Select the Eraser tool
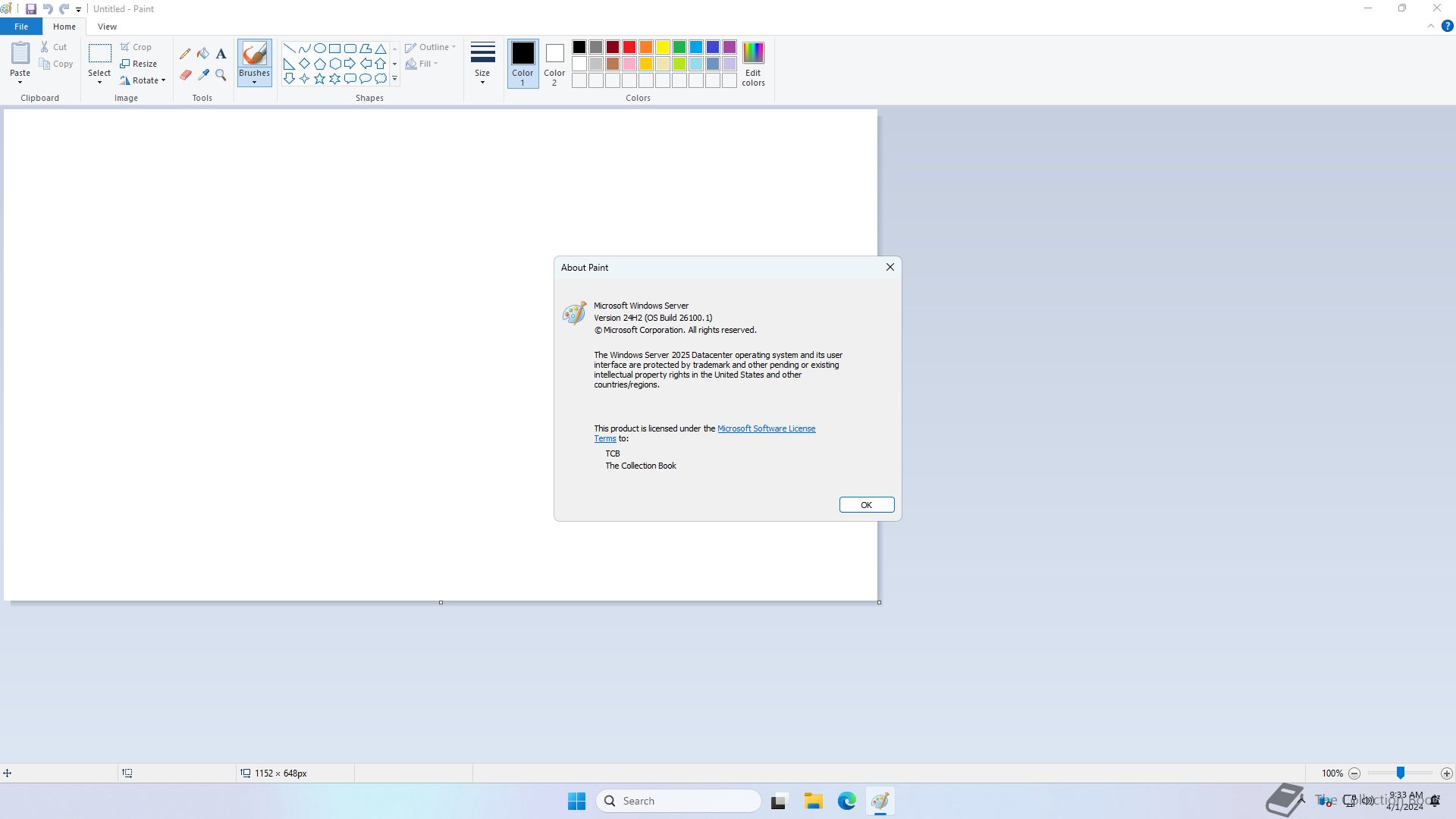The width and height of the screenshot is (1456, 819). 185,75
